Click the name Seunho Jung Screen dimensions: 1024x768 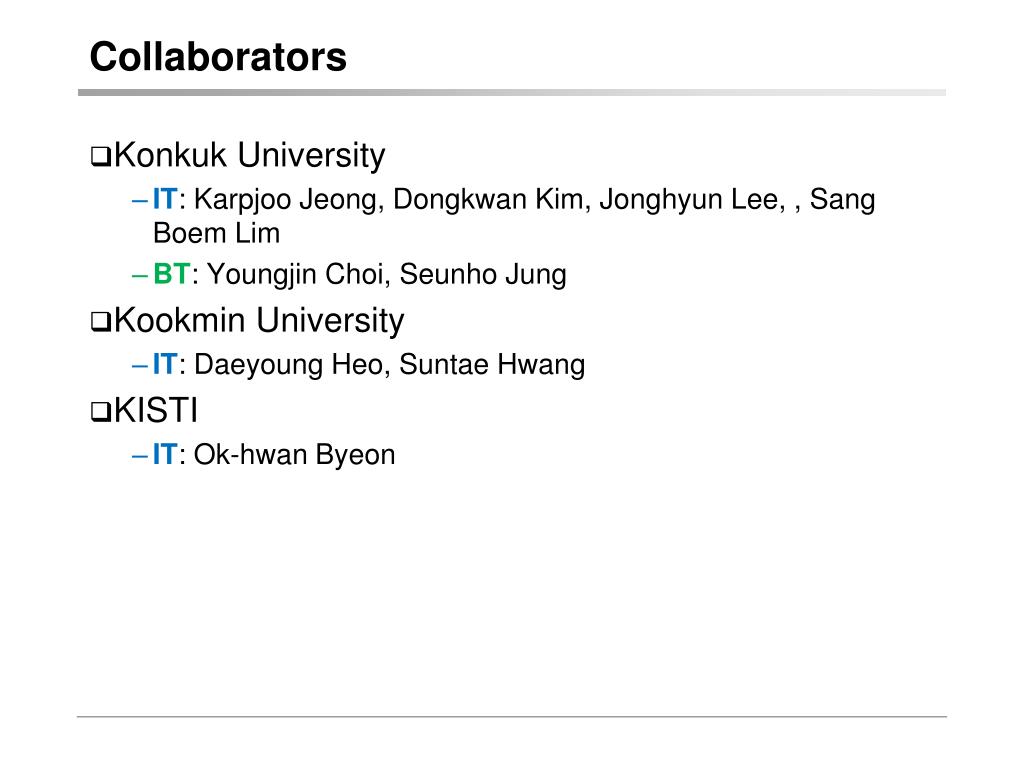pyautogui.click(x=483, y=275)
